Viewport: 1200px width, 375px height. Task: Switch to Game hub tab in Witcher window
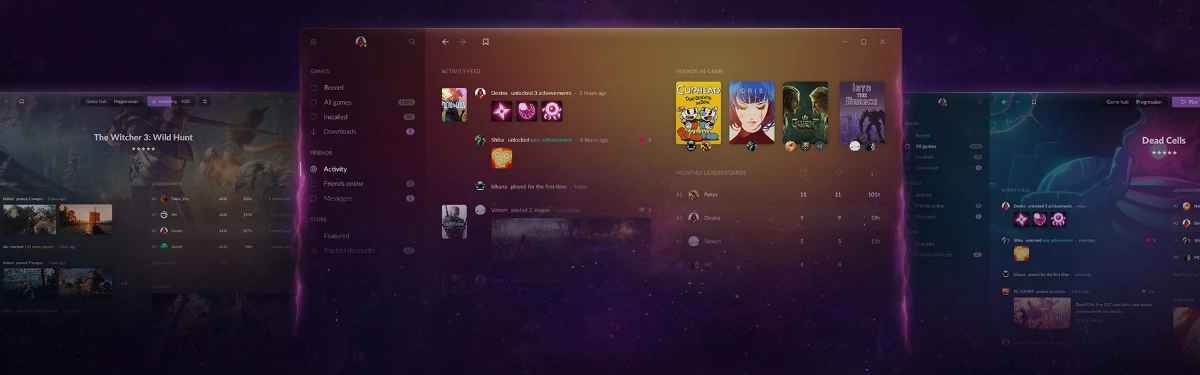(96, 101)
